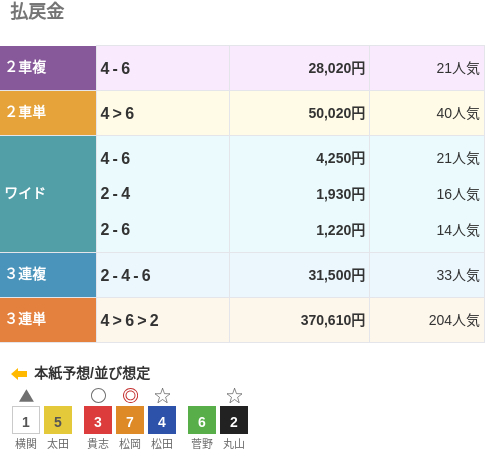Viewport: 485px width, 468px height.
Task: Click the triangle mark above racer 1
Action: (x=26, y=396)
